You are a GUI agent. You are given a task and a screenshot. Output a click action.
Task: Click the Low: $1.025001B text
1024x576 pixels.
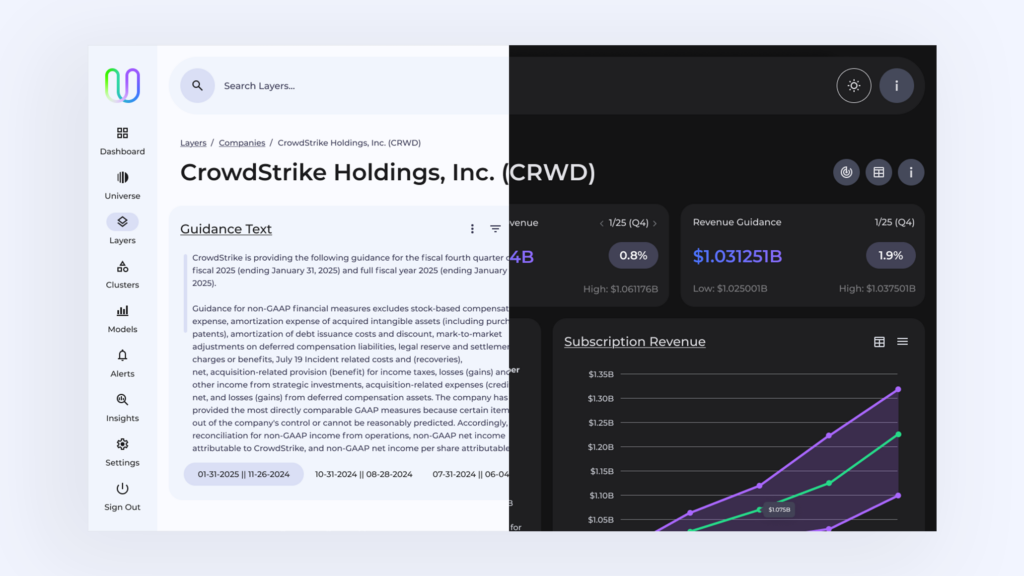click(x=730, y=288)
